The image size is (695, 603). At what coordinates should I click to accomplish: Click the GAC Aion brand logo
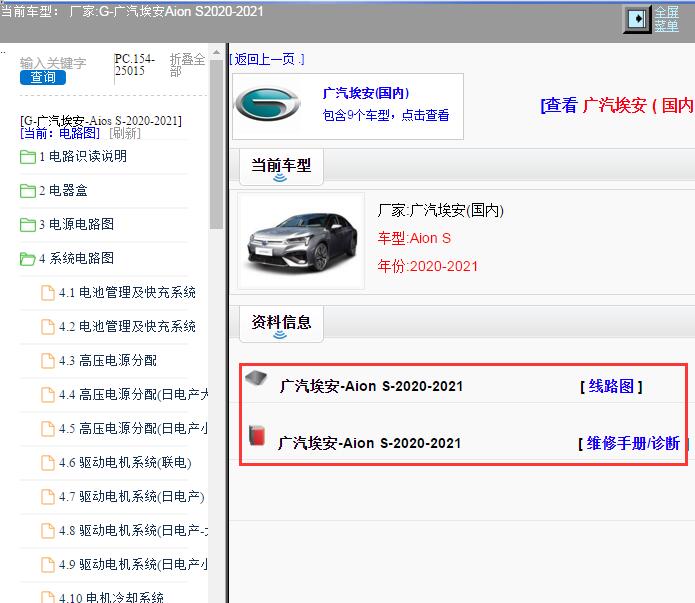point(267,105)
